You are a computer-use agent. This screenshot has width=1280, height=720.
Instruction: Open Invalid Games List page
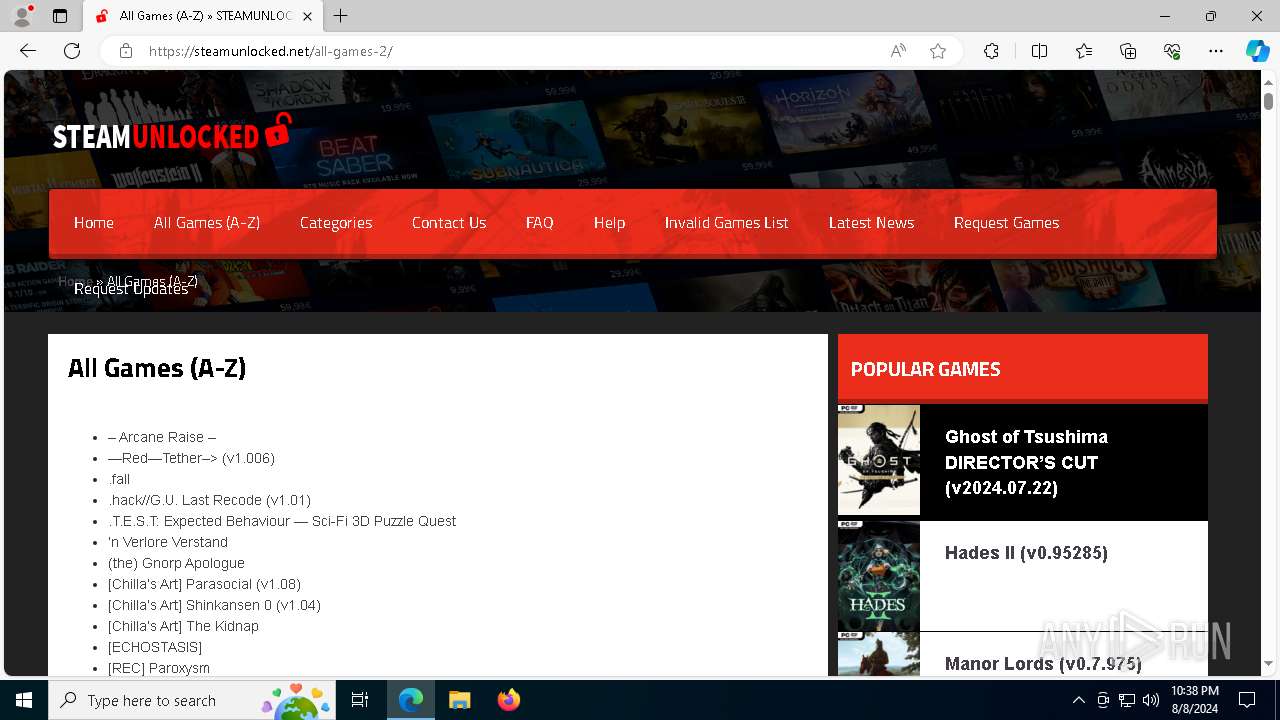727,223
